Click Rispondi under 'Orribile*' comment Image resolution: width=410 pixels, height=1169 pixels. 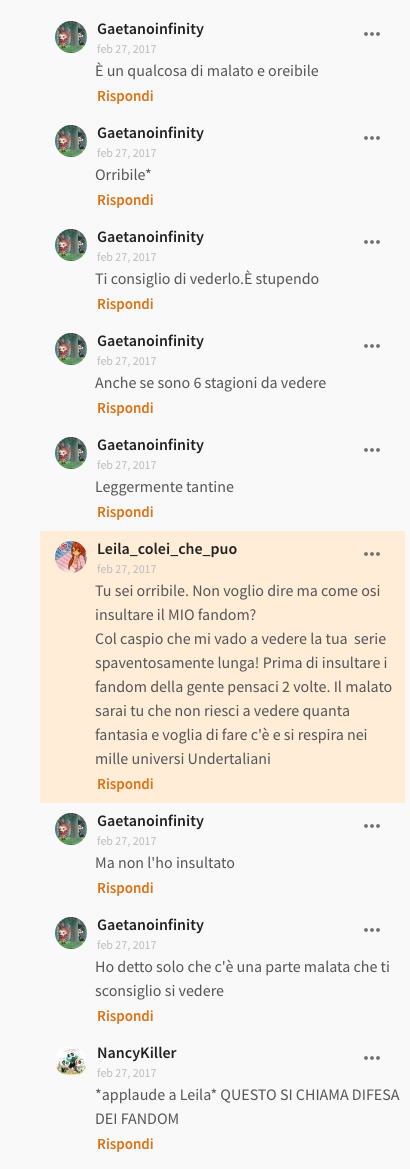click(125, 200)
